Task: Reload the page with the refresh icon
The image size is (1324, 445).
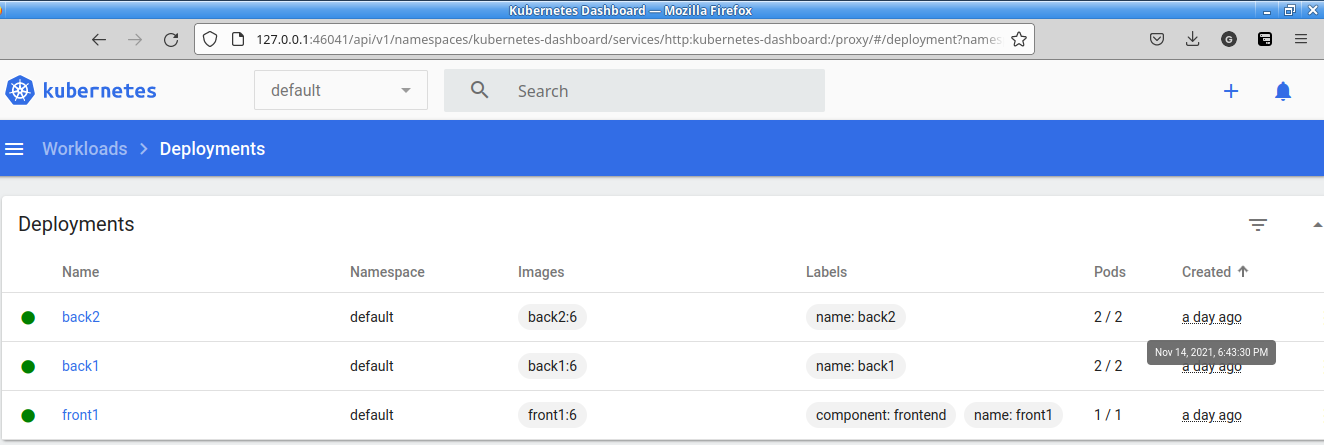Action: click(x=171, y=40)
